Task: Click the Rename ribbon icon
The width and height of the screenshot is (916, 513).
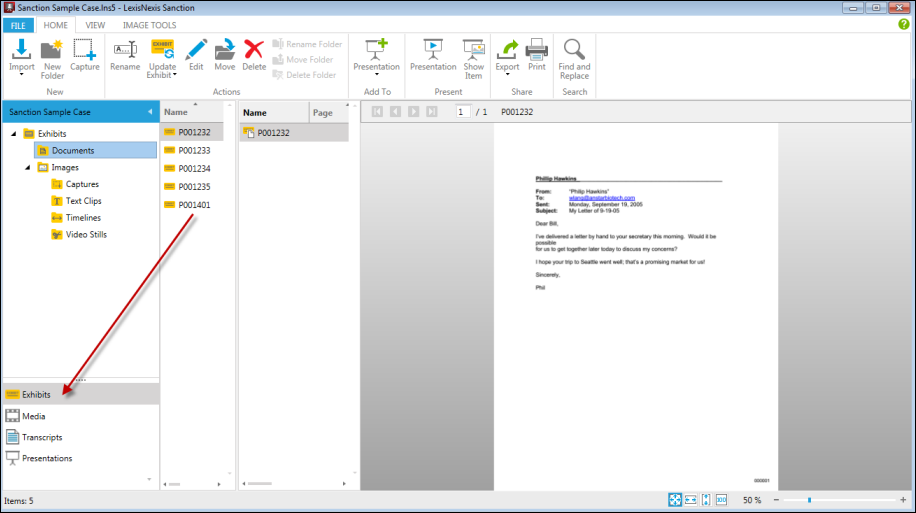Action: [125, 49]
